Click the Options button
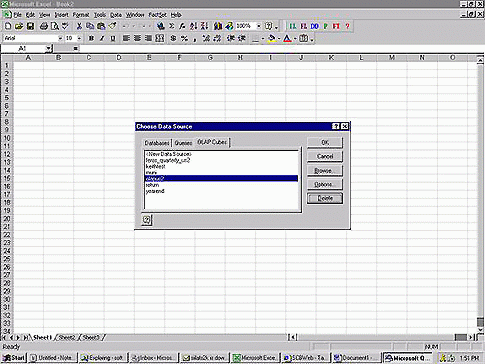Image resolution: width=485 pixels, height=364 pixels. 325,184
